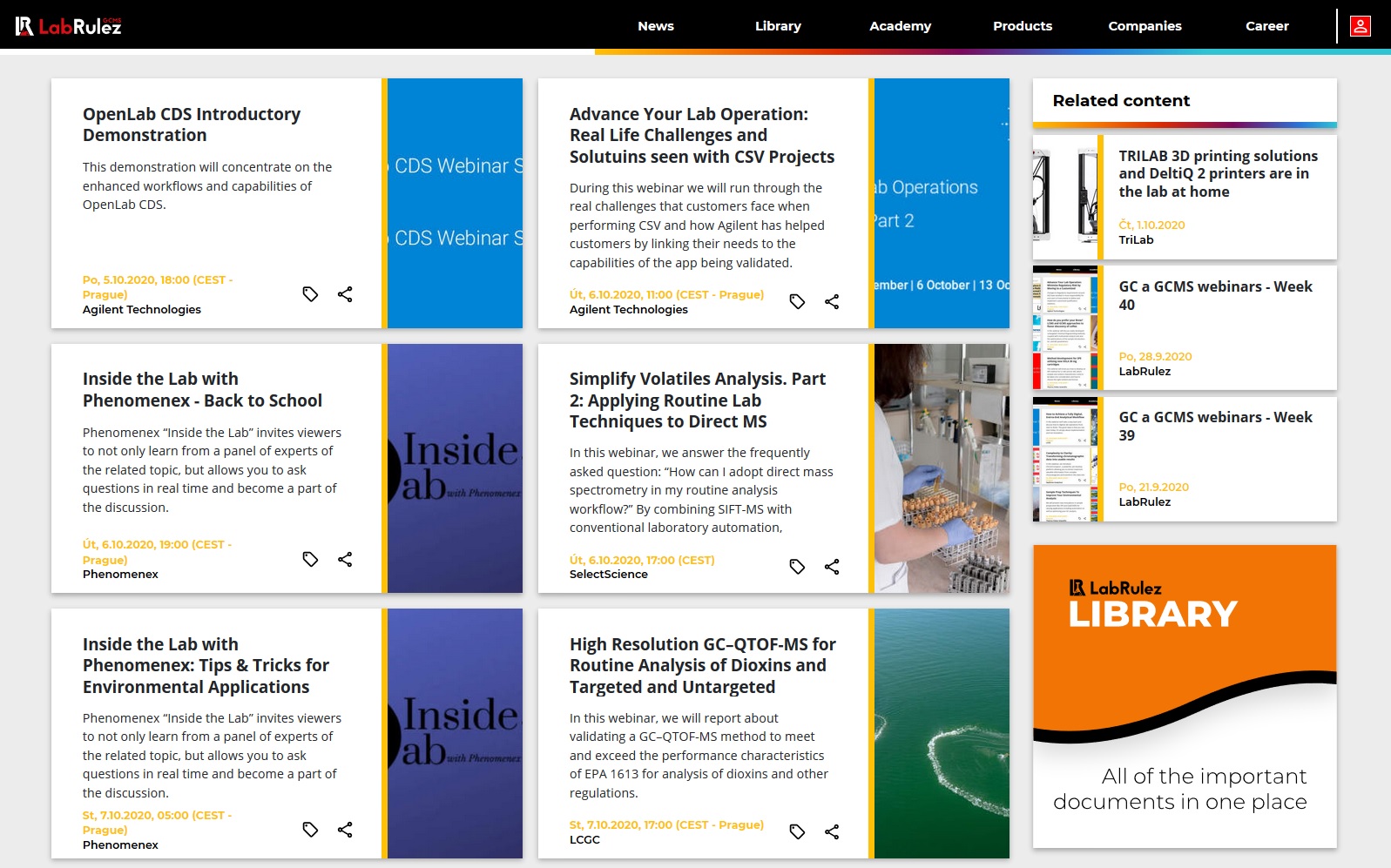The width and height of the screenshot is (1391, 868).
Task: Open Companies menu item
Action: click(1145, 26)
